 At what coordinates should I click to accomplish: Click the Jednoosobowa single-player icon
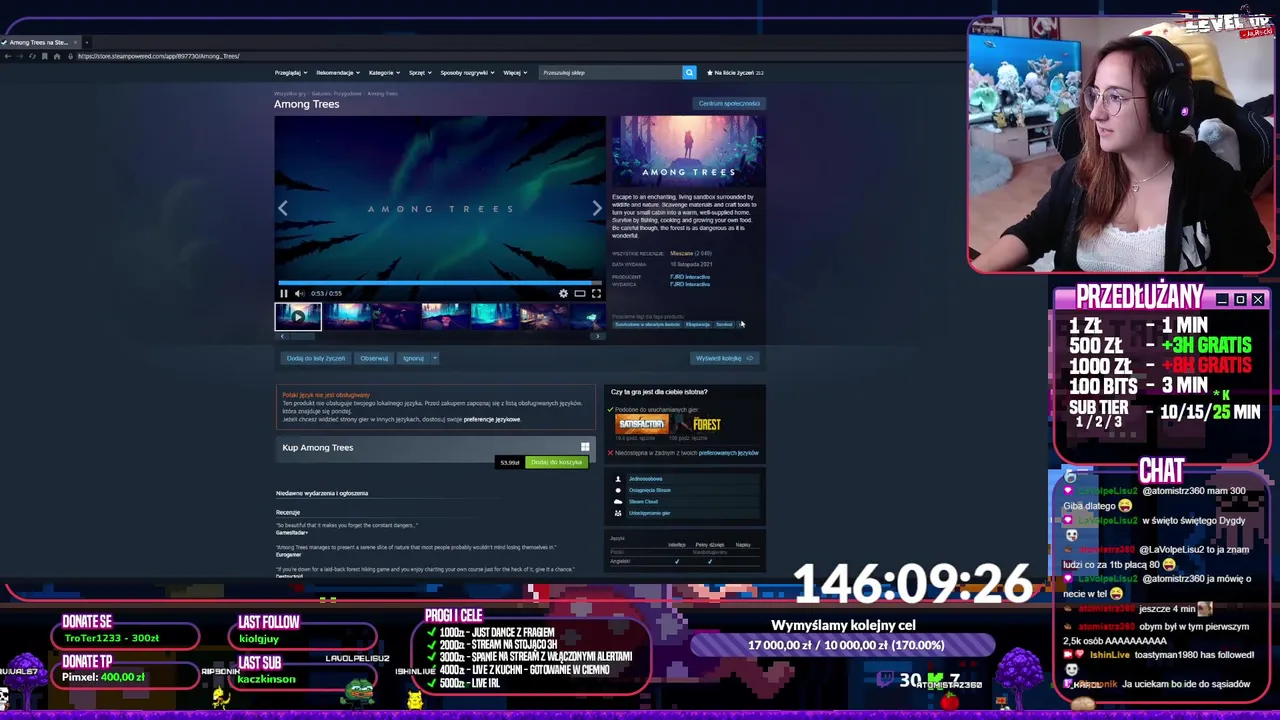618,479
